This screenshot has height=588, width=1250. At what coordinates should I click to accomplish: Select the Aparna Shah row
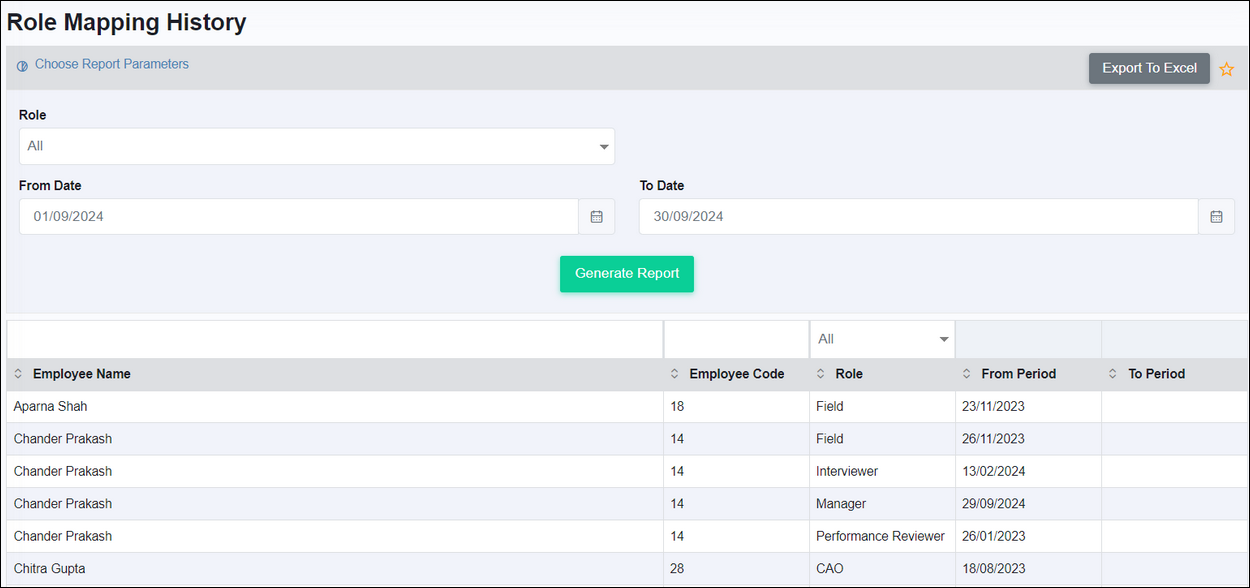coord(625,407)
